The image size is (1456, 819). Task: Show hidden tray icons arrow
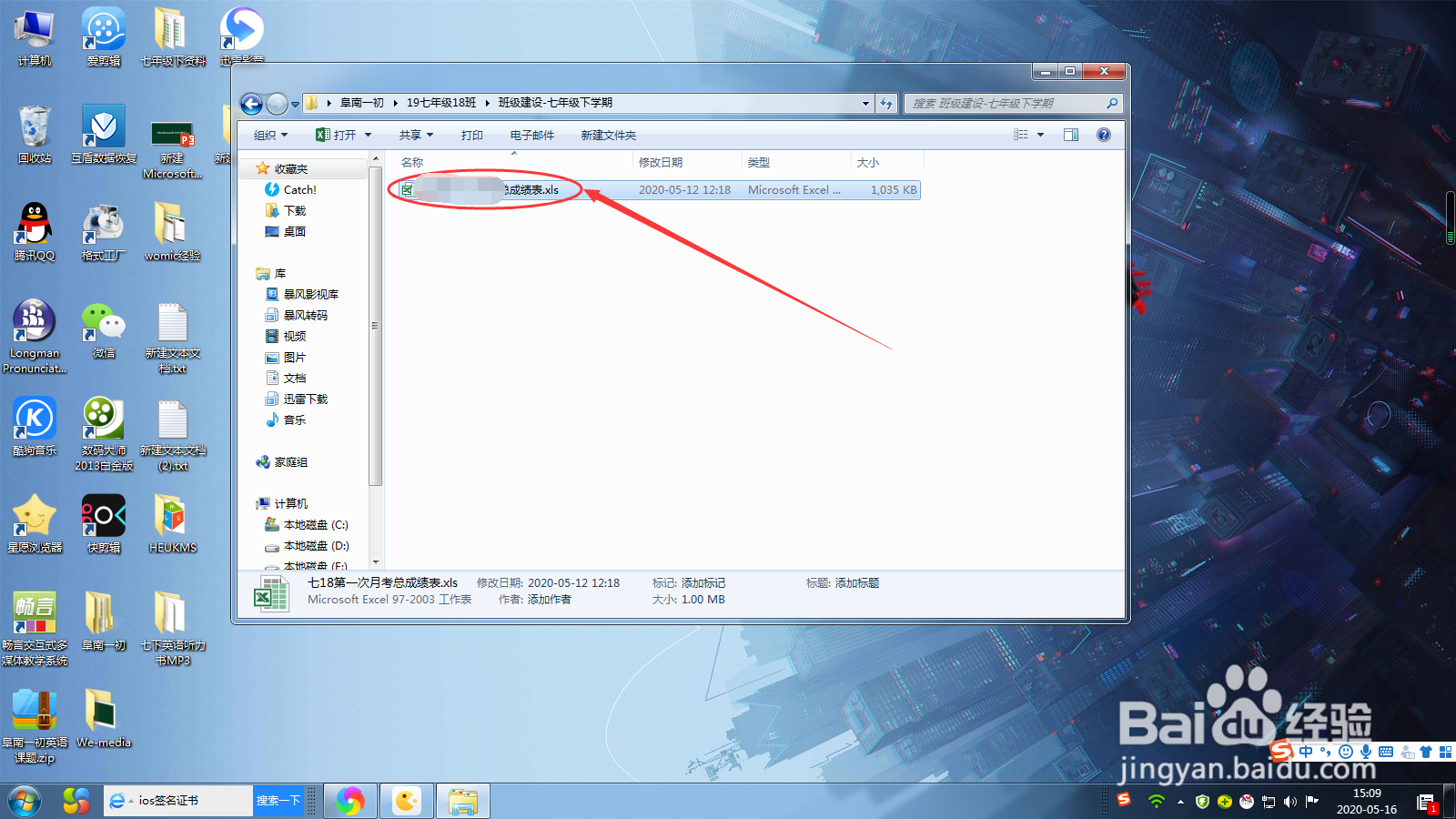coord(1180,802)
